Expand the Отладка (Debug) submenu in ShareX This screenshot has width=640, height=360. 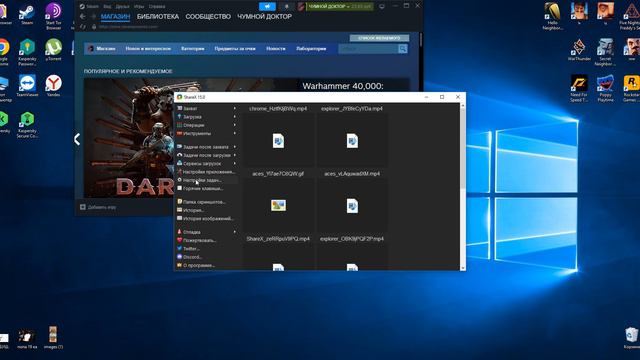(206, 232)
